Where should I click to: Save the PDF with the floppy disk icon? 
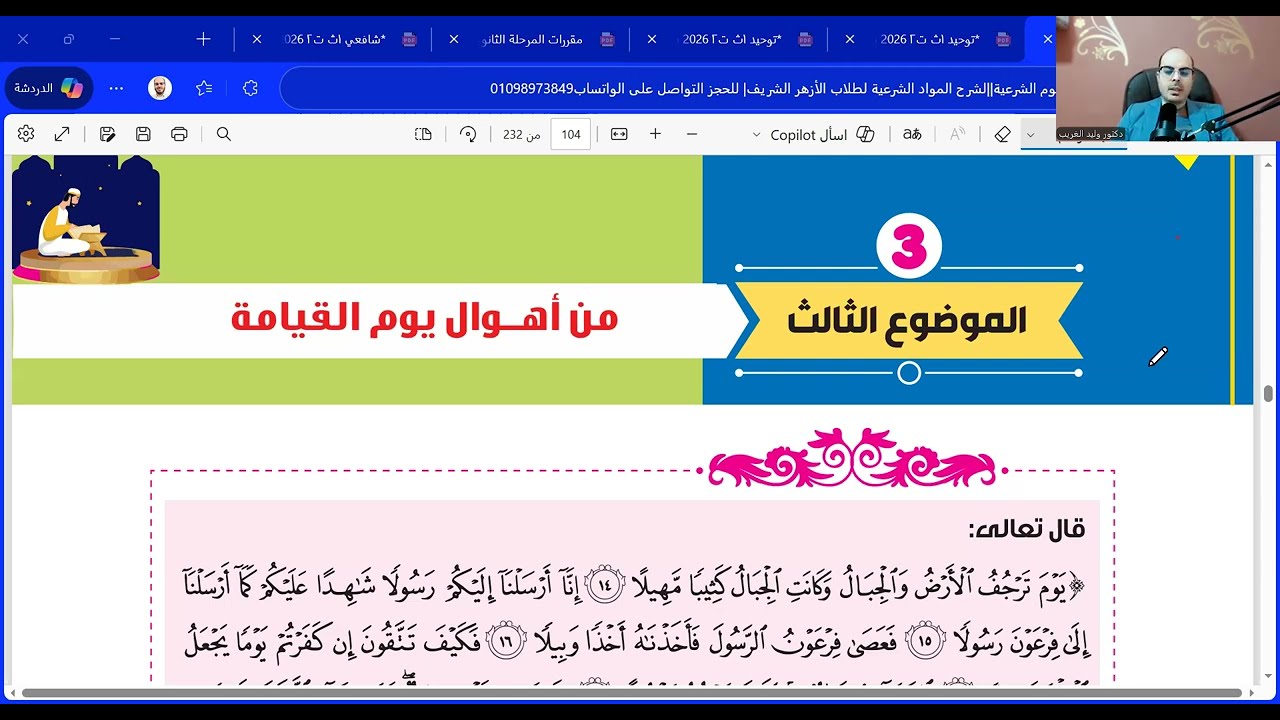[x=143, y=134]
